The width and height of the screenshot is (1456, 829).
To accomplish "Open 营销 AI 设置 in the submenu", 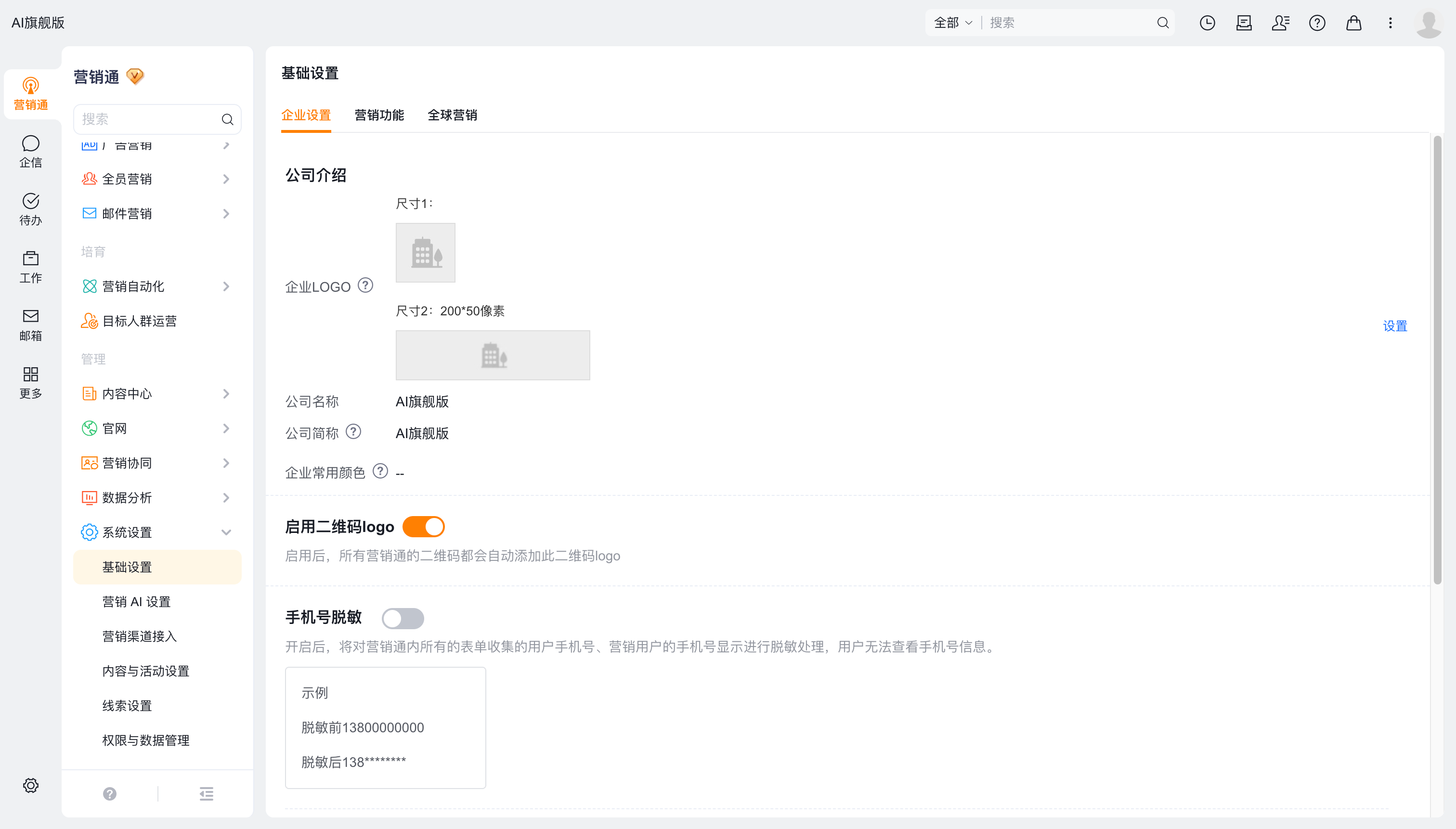I will coord(137,602).
